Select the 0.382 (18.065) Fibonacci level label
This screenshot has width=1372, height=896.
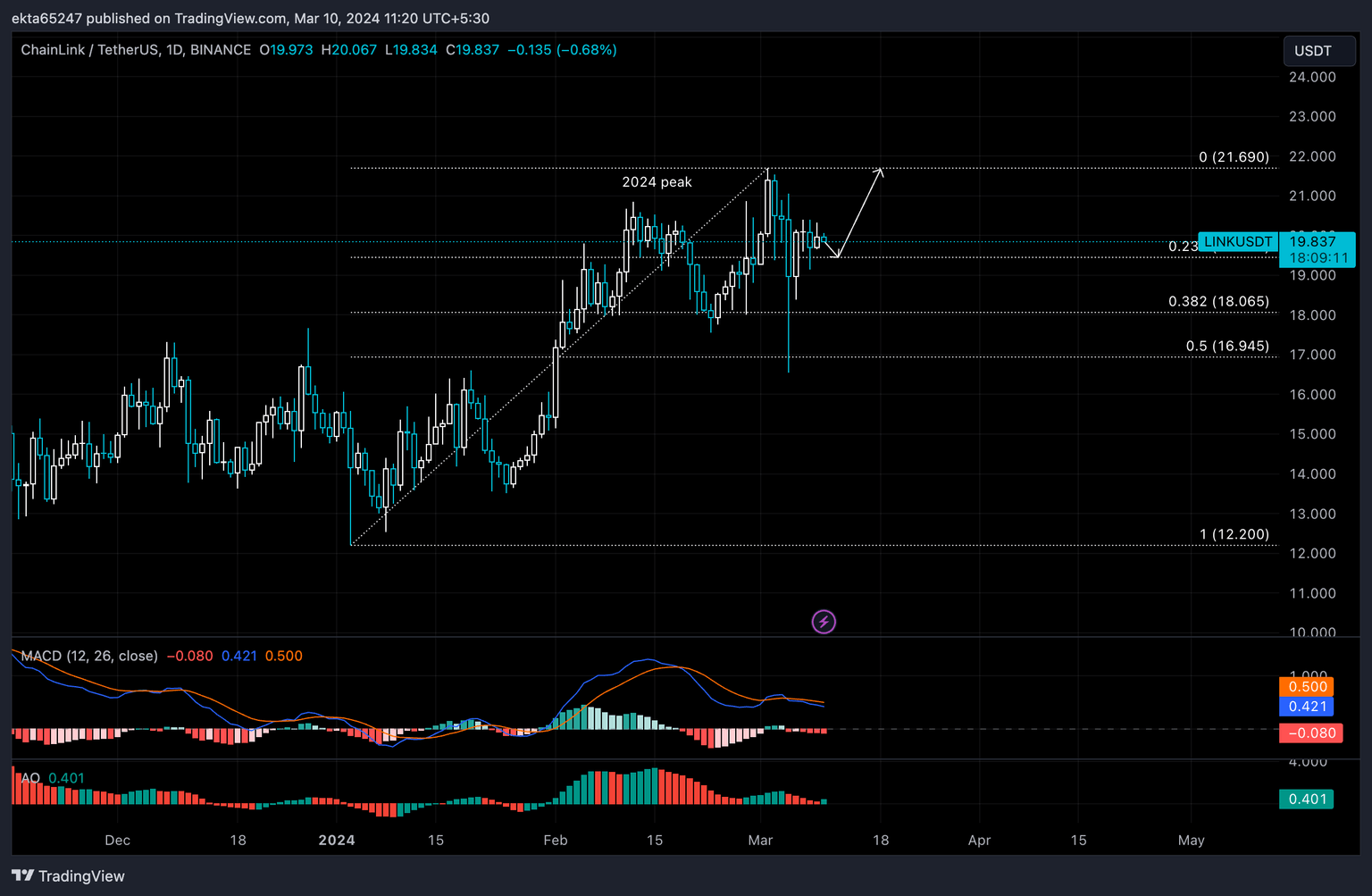[x=1218, y=301]
